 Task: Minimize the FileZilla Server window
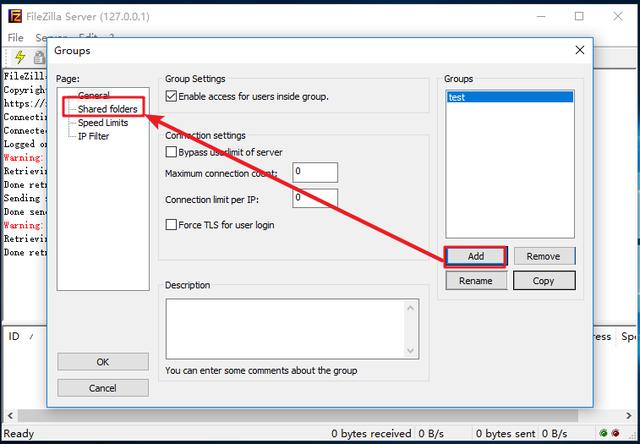tap(541, 16)
